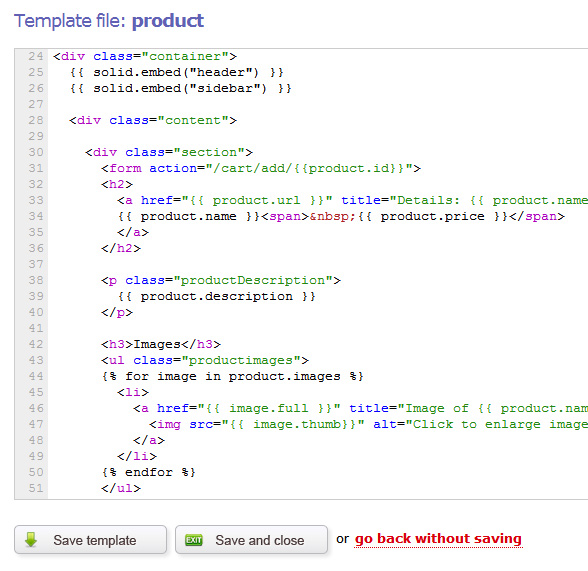The image size is (588, 571).
Task: Click the opening h2 tag on line 32
Action: (117, 184)
